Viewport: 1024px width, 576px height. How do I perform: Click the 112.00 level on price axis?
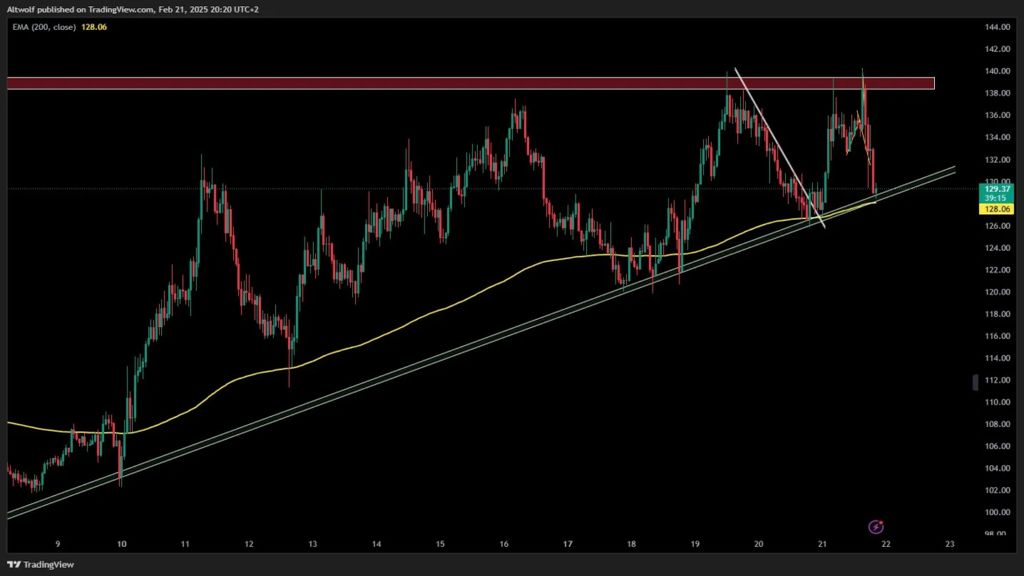click(x=997, y=380)
